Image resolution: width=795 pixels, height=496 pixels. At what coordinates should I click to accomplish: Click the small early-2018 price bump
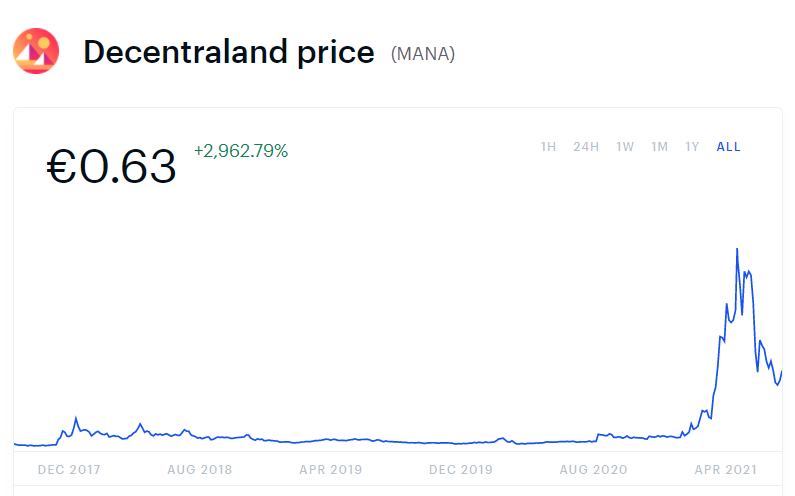point(76,419)
